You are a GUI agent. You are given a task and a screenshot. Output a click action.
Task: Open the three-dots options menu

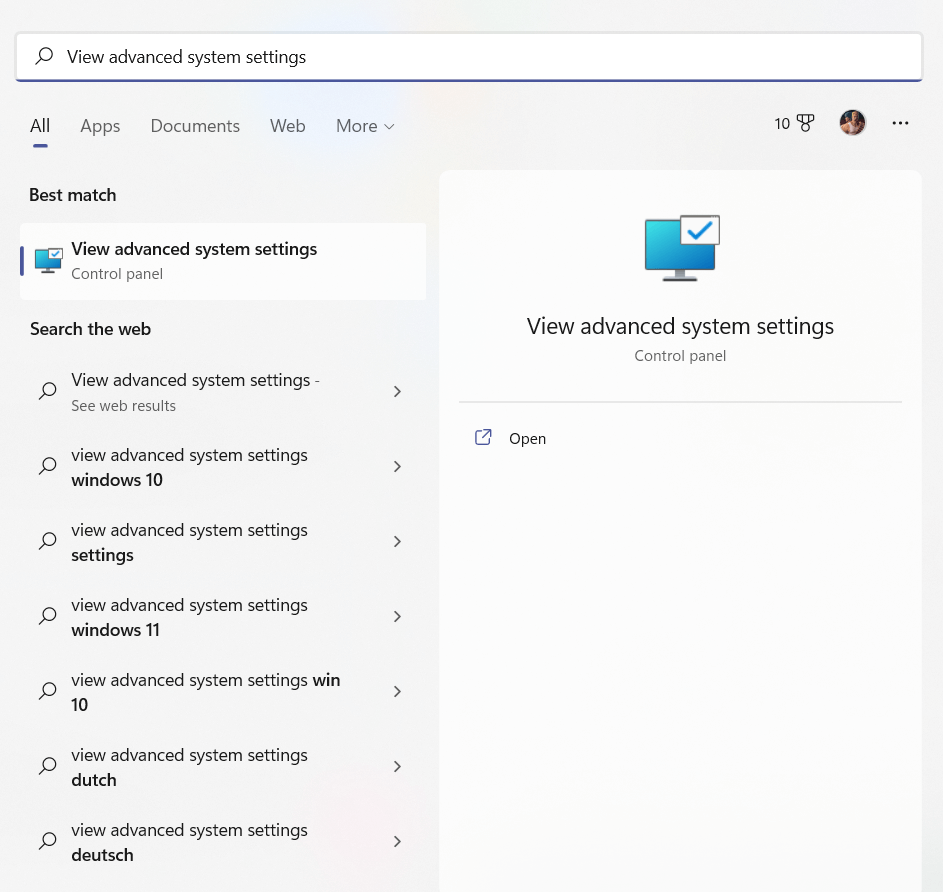(x=900, y=123)
